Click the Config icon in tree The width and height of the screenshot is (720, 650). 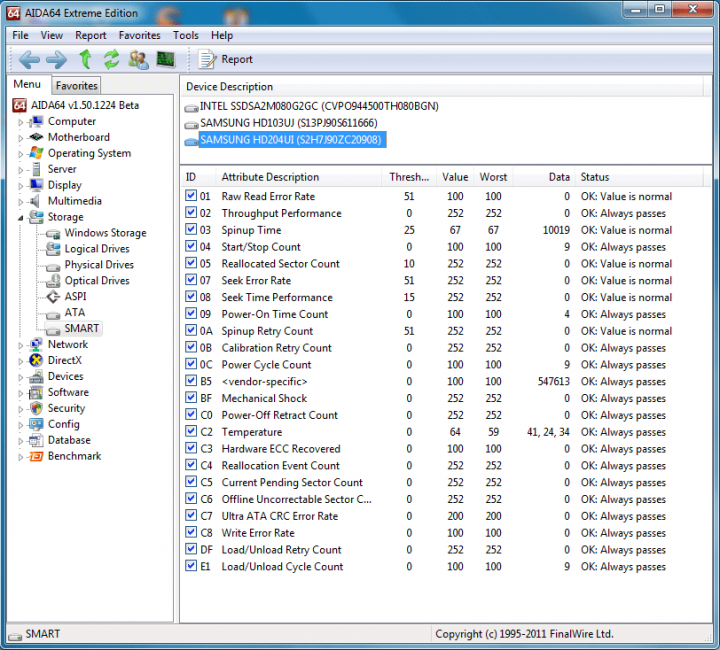click(x=36, y=424)
